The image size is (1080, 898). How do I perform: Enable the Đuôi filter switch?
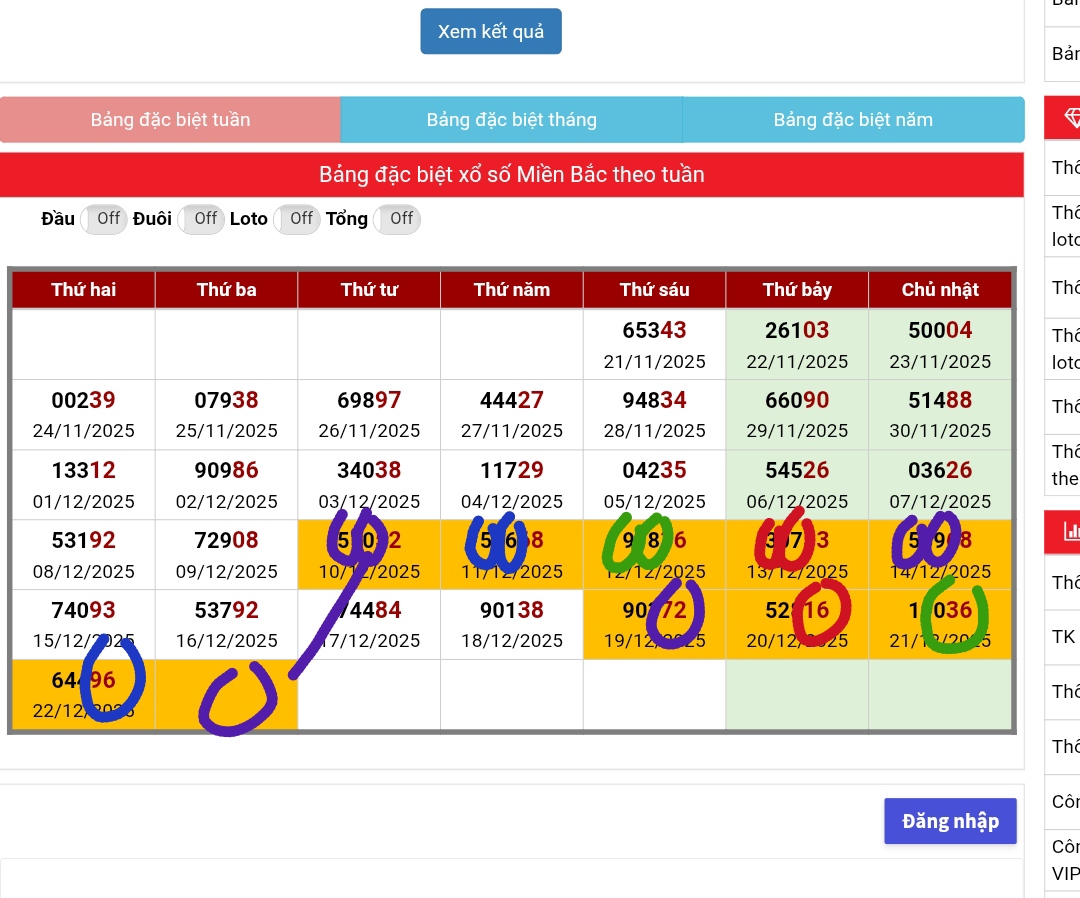click(x=201, y=219)
